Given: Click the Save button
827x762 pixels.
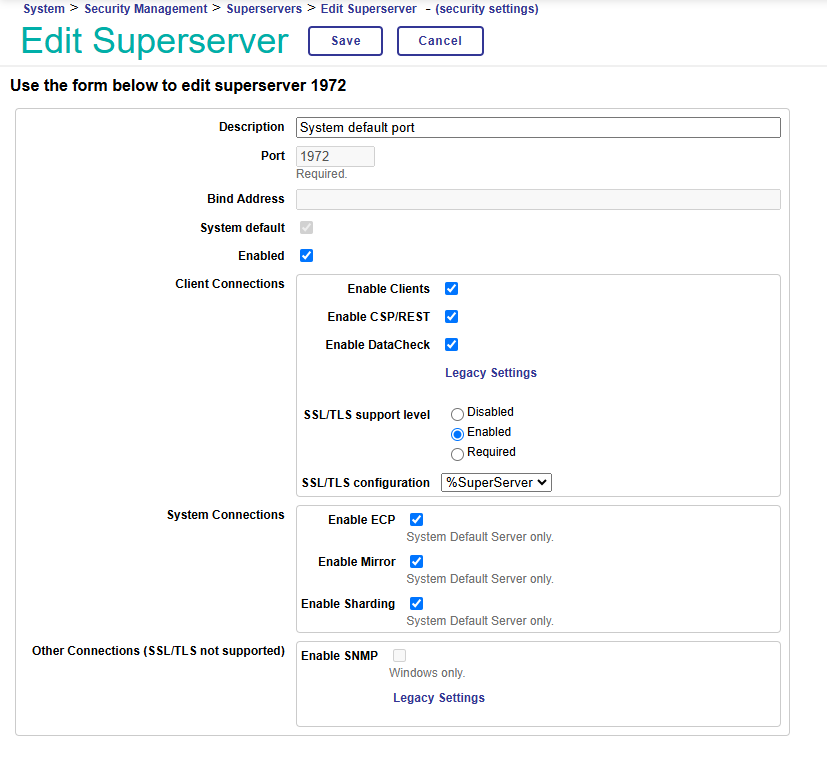Looking at the screenshot, I should (x=346, y=41).
